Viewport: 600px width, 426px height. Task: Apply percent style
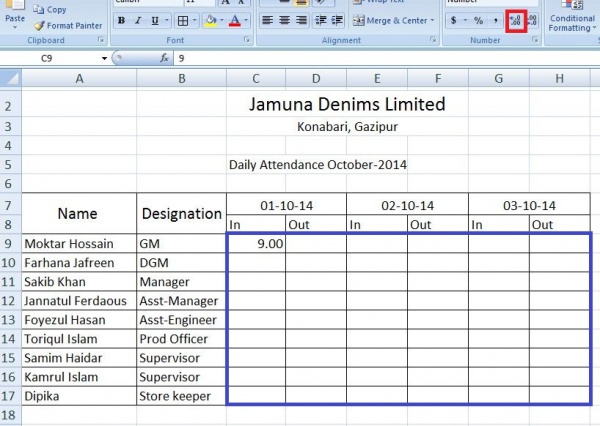point(478,20)
